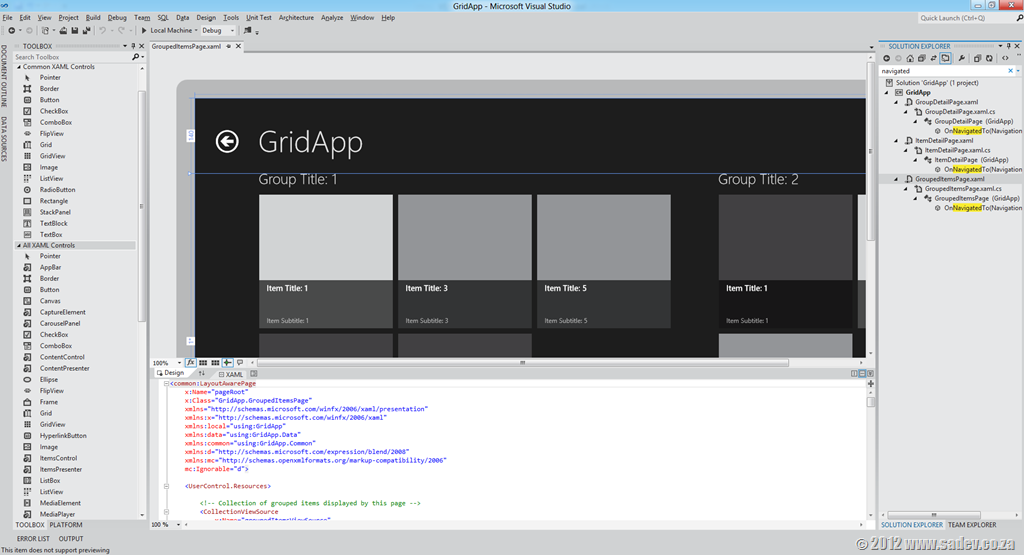Select the Item Title: 3 tile in designer
The image size is (1024, 555).
coord(464,261)
